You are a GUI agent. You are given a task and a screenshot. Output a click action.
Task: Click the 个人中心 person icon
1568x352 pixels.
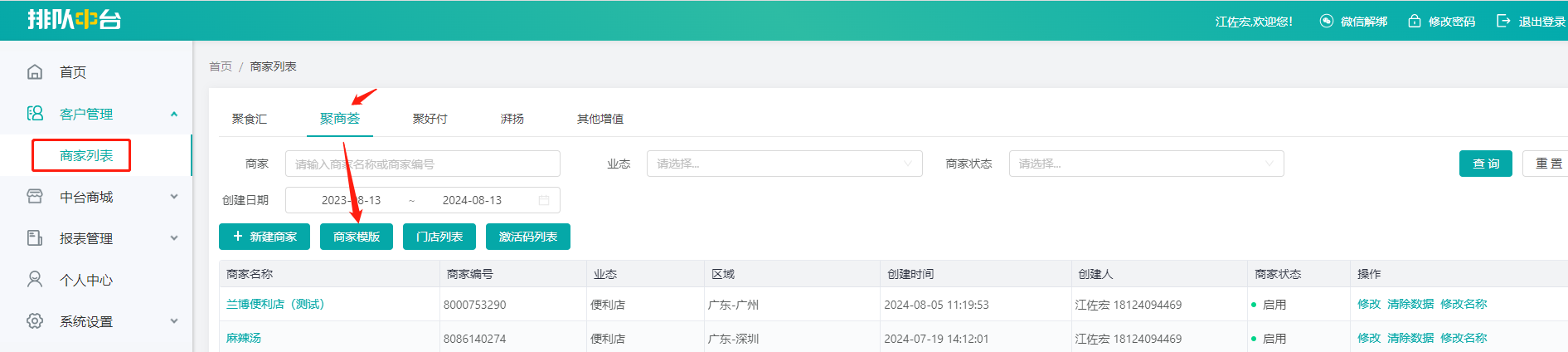tap(35, 280)
